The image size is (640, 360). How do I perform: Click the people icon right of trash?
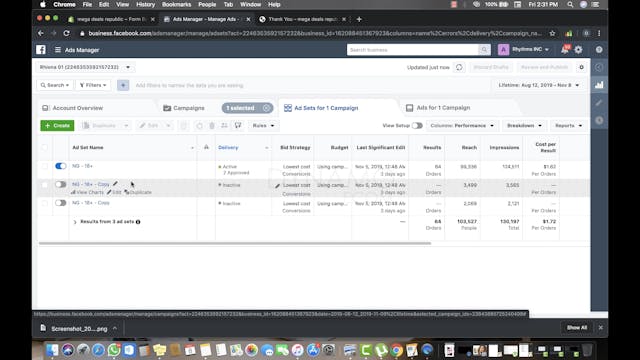224,126
